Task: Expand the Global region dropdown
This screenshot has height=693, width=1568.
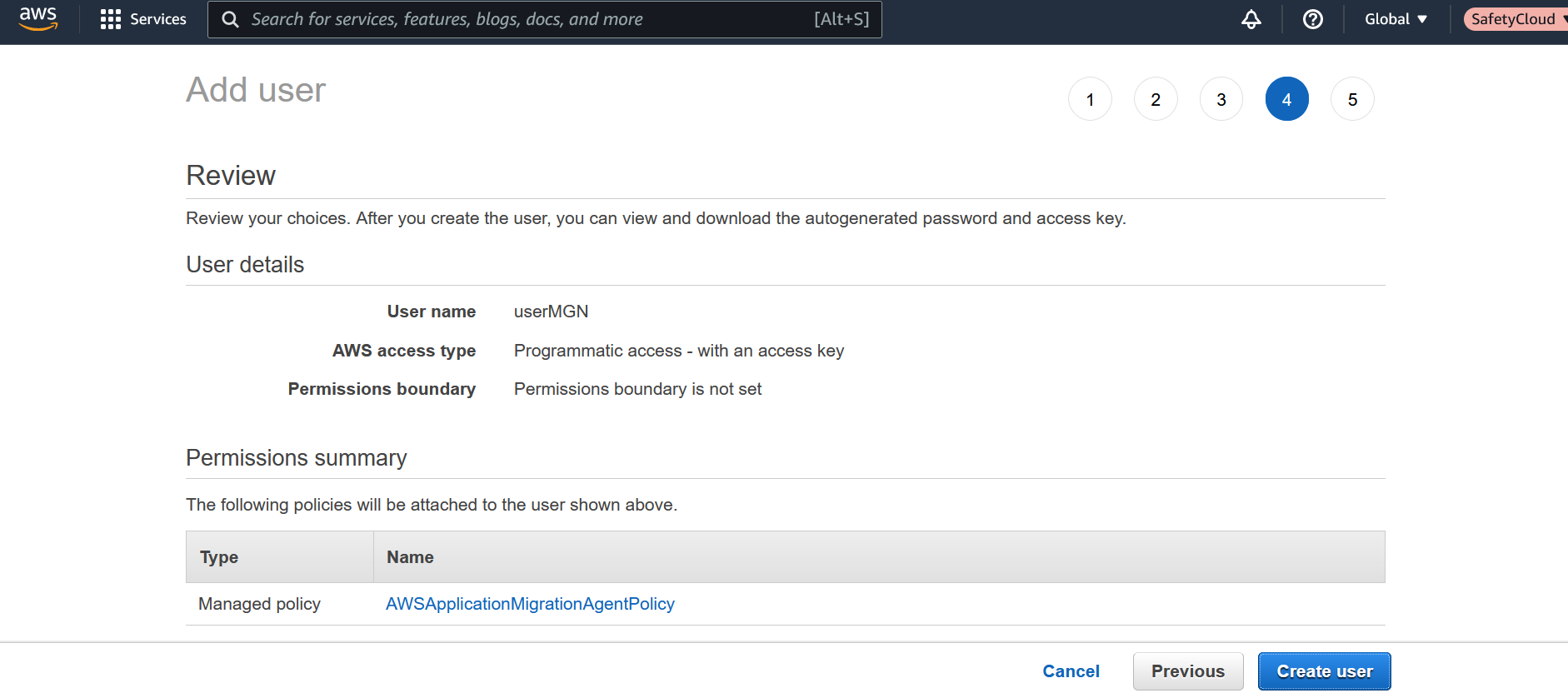Action: 1396,19
